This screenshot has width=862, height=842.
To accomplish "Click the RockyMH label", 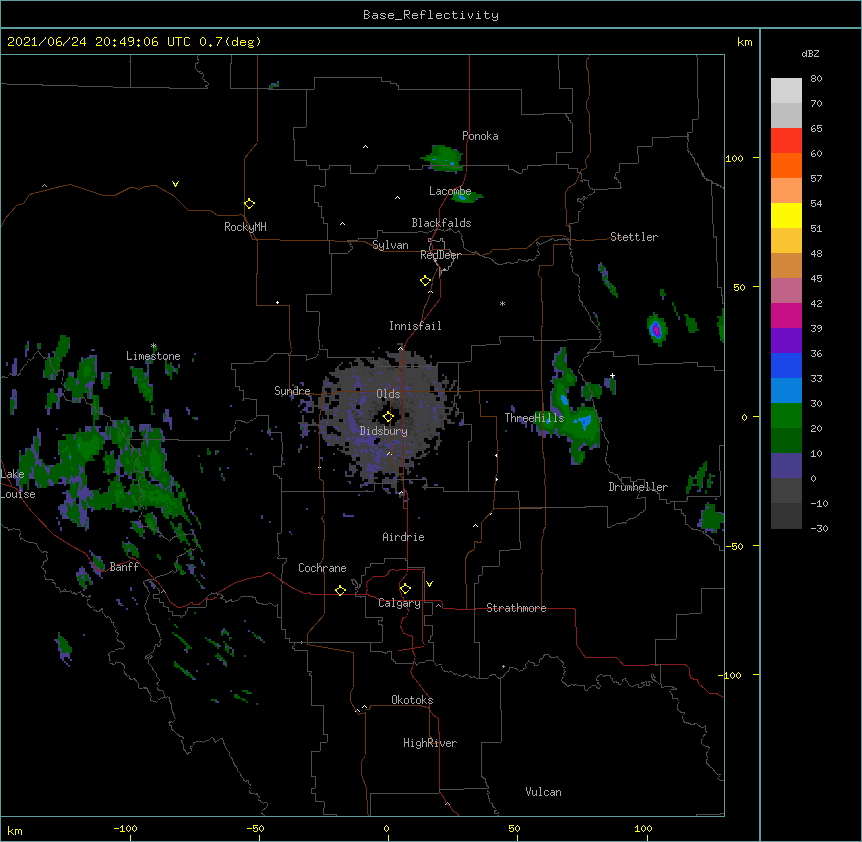I will (x=245, y=227).
